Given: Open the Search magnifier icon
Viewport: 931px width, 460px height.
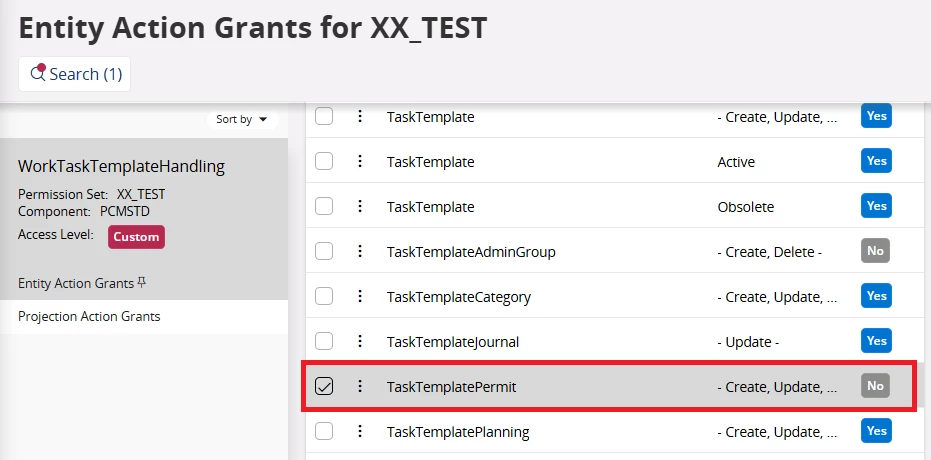Looking at the screenshot, I should click(x=38, y=73).
